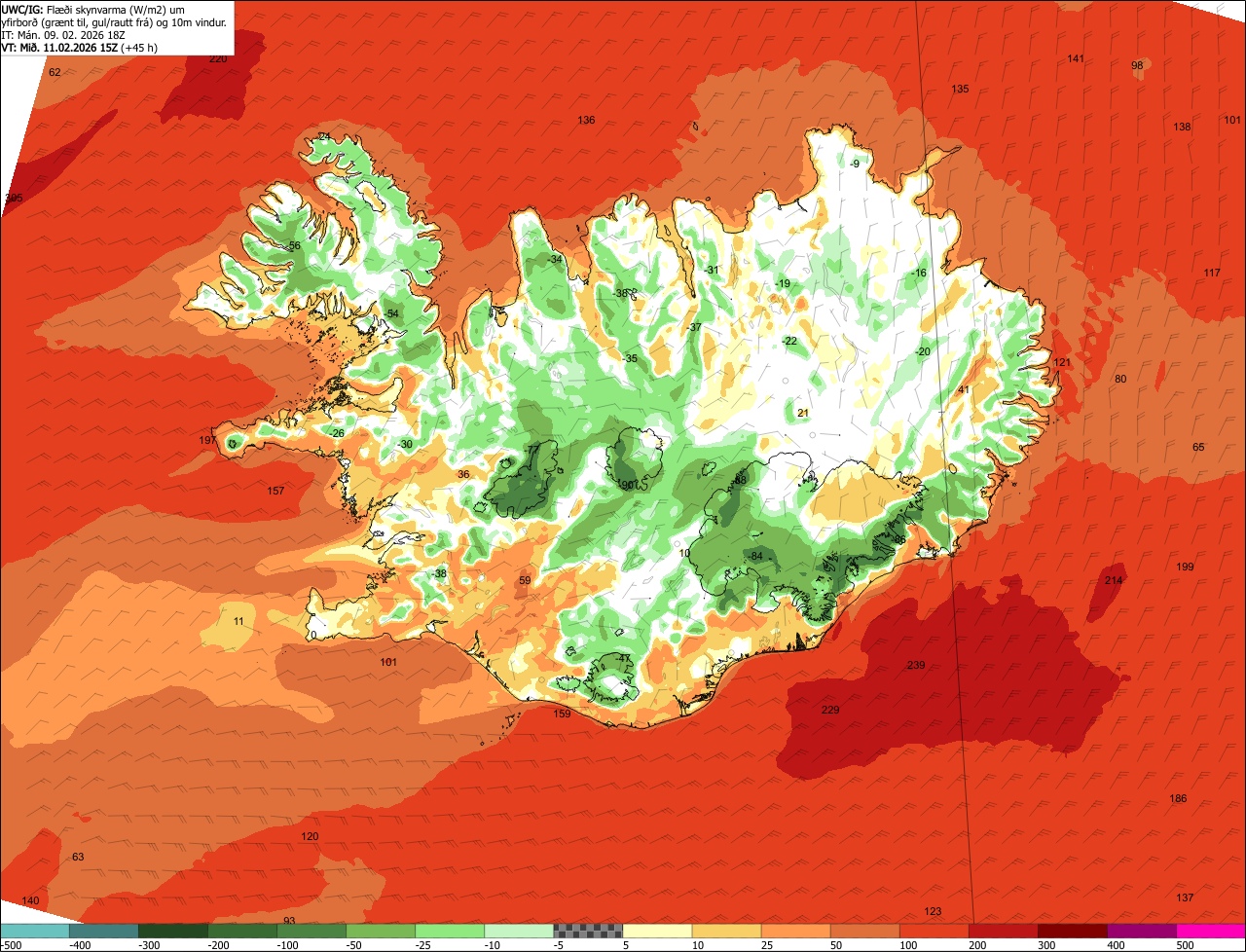Click the title line 'UWC/IG: Flæði skynvarma'
The height and width of the screenshot is (952, 1246).
93,10
